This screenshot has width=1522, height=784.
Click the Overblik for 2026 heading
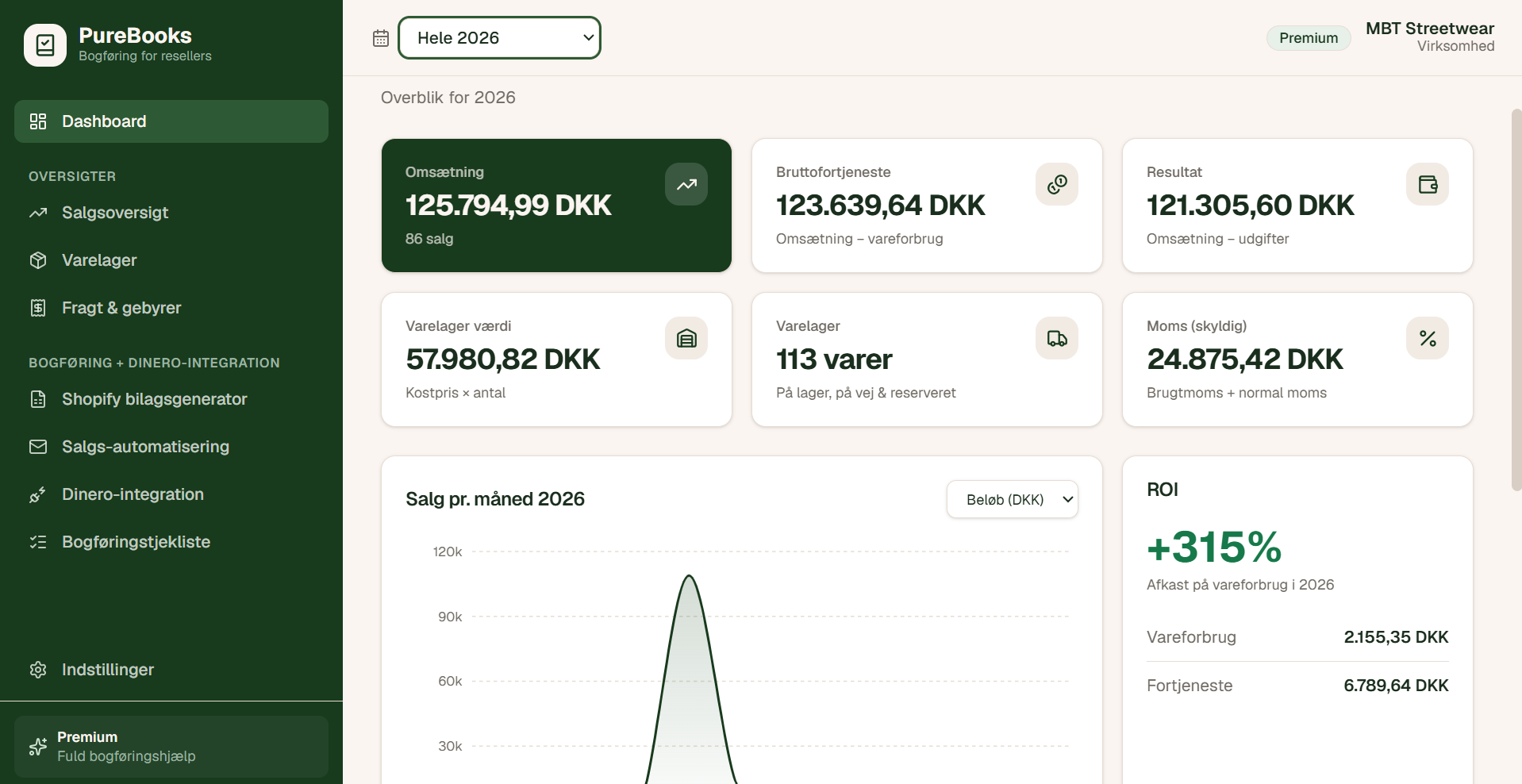(x=448, y=98)
